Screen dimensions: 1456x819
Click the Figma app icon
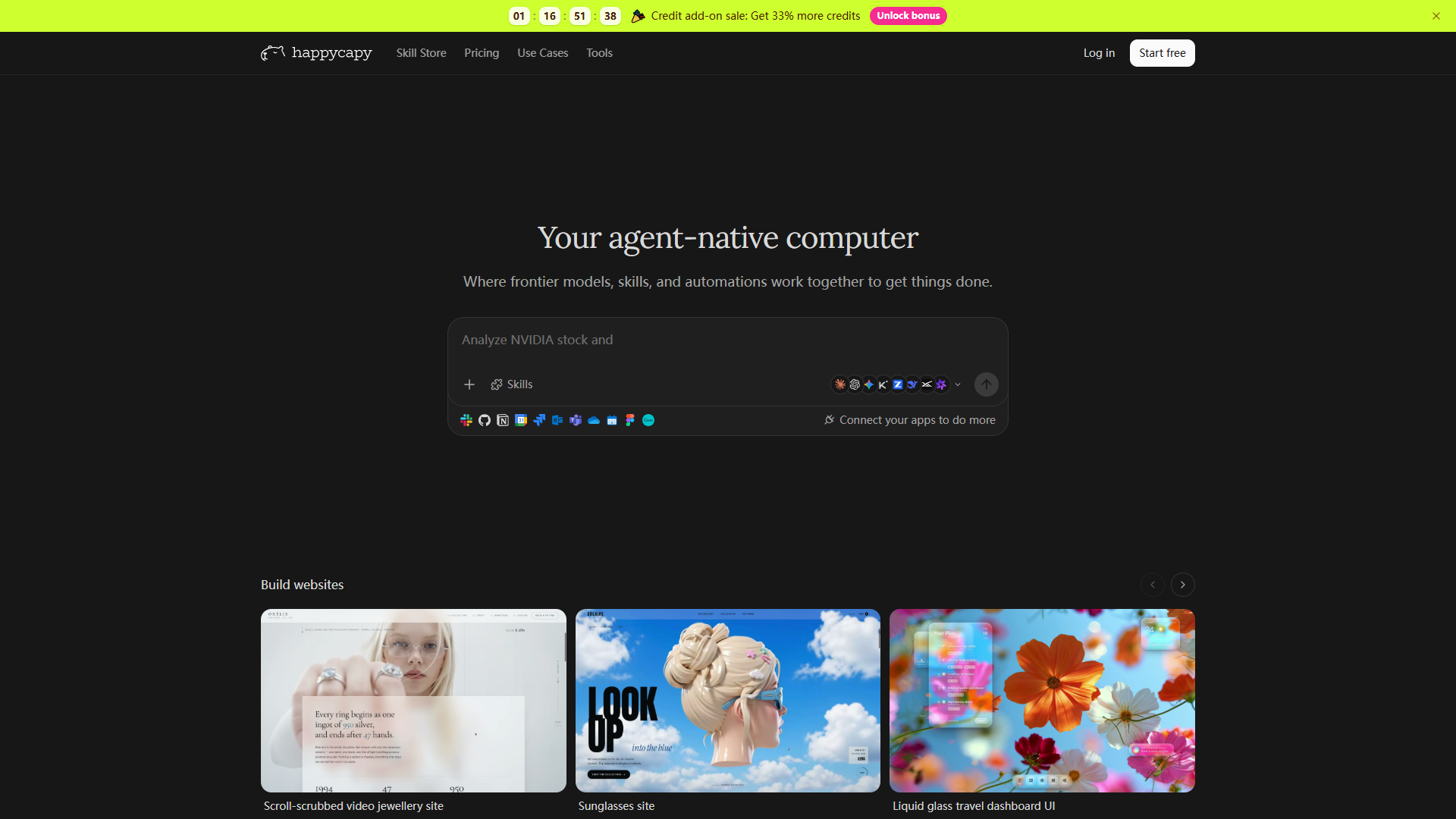coord(630,420)
